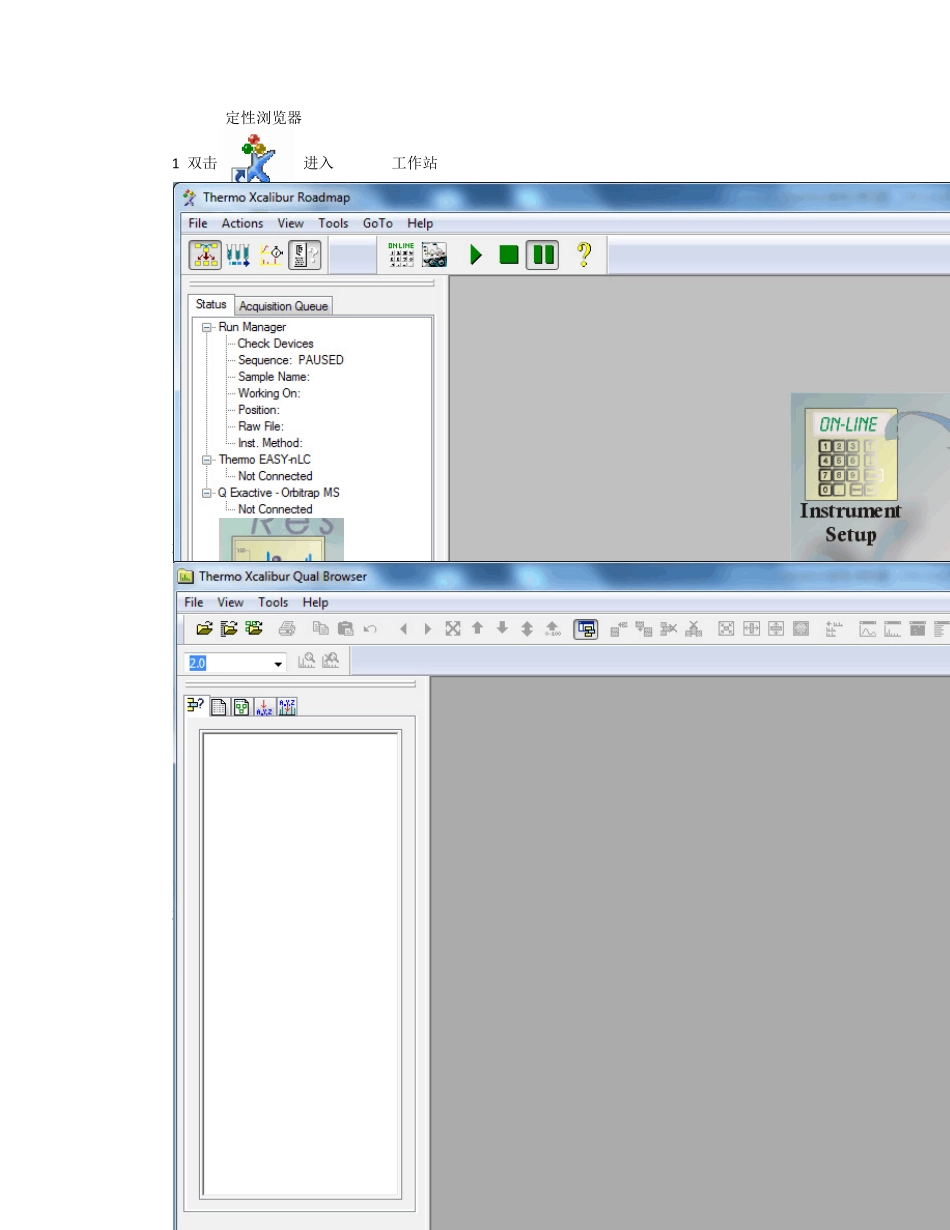Viewport: 950px width, 1230px height.
Task: Open the GoTo menu in Roadmap
Action: [x=377, y=224]
